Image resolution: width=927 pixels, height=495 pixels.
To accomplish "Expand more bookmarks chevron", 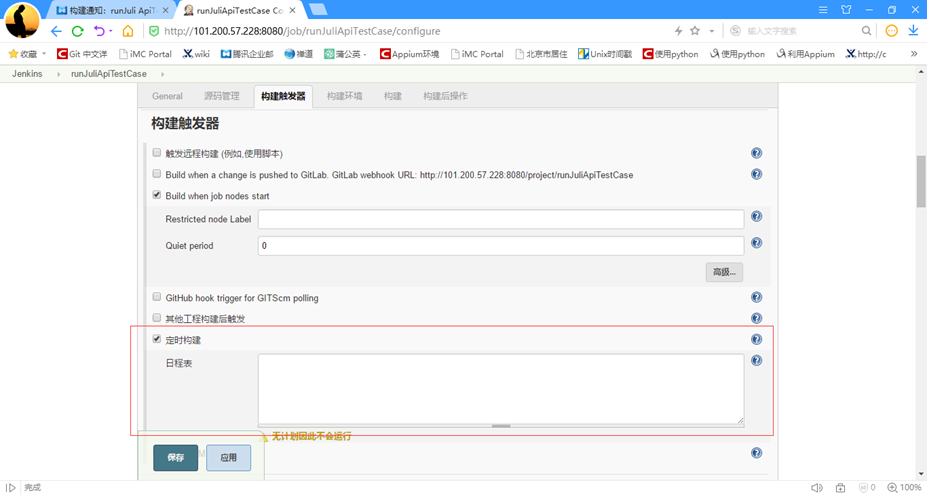I will 914,54.
